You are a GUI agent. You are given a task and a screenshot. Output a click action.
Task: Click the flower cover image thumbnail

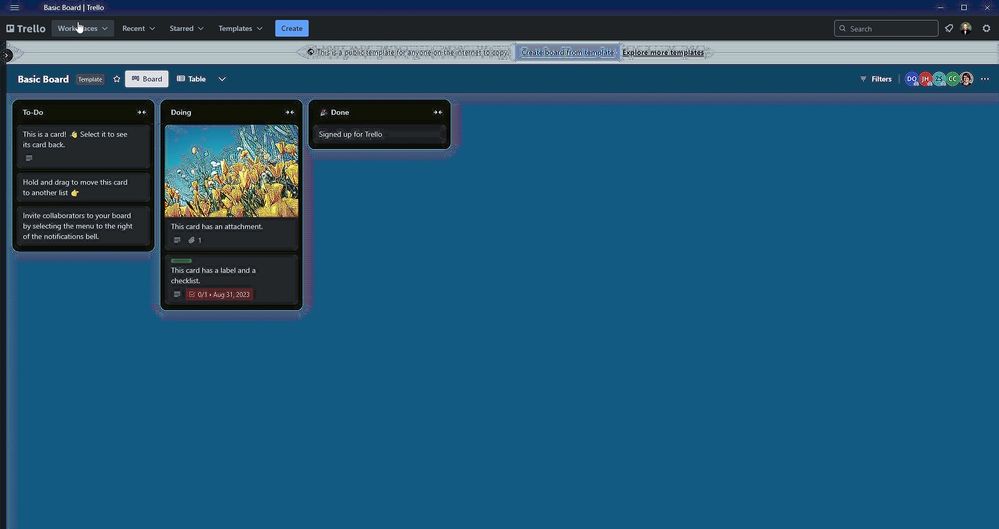click(x=231, y=171)
